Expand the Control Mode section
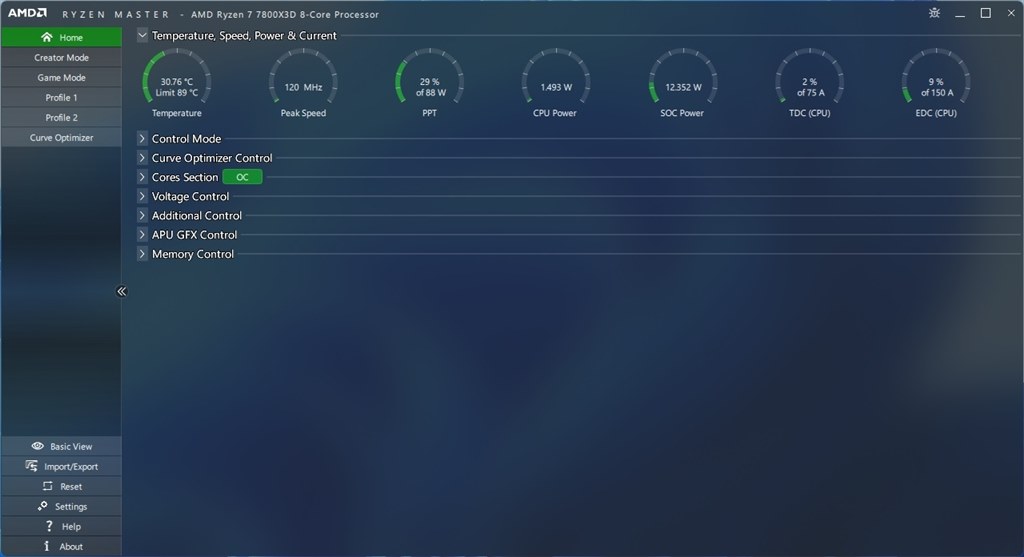The height and width of the screenshot is (557, 1024). 142,138
